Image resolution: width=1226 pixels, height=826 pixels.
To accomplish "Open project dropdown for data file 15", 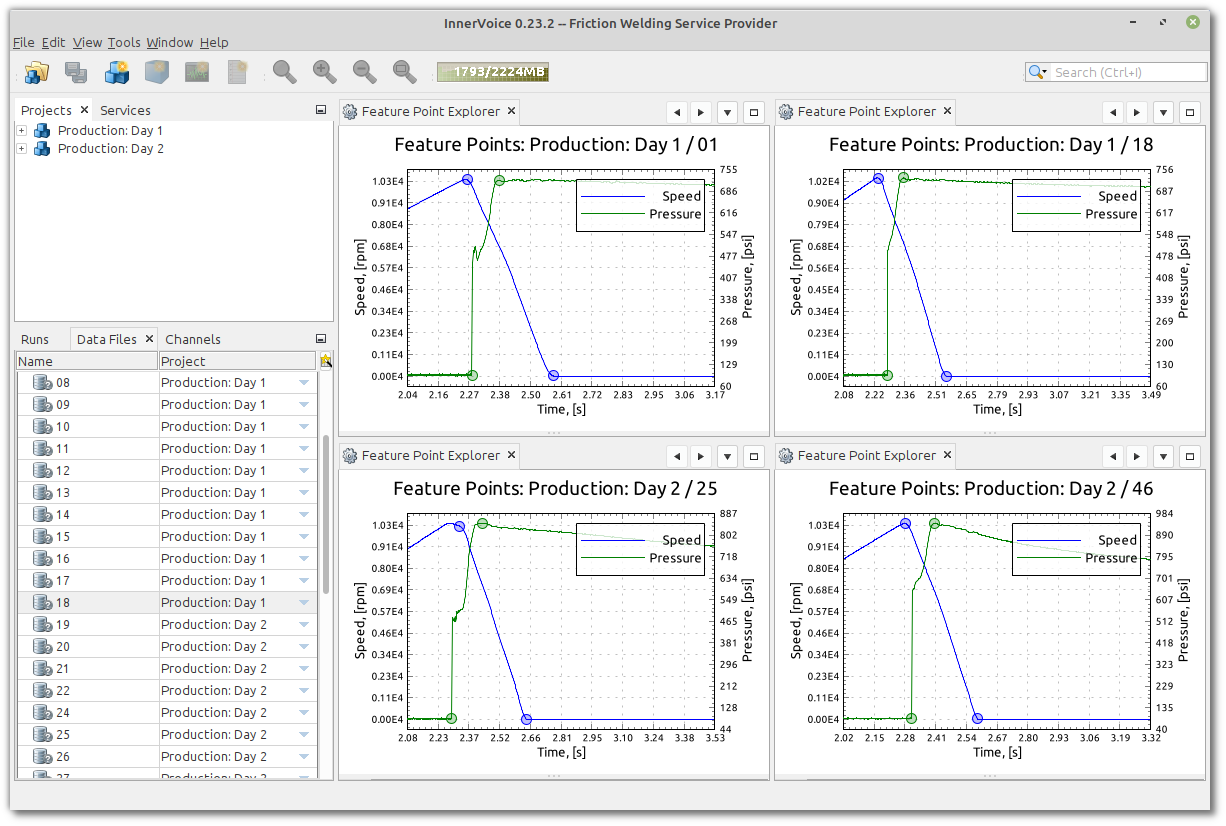I will tap(304, 537).
